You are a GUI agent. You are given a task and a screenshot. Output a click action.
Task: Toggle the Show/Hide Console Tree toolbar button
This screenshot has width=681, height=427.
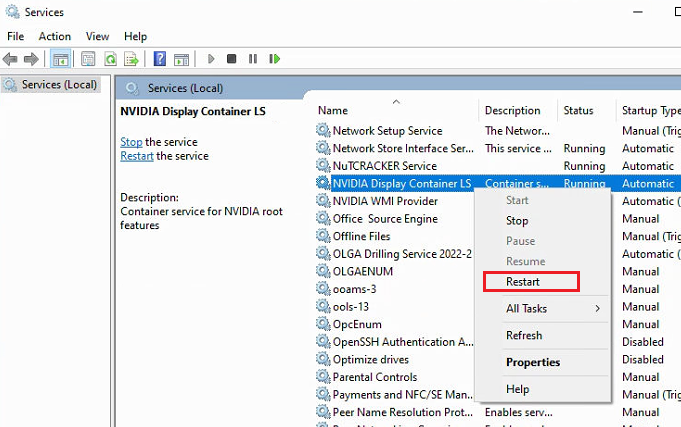click(60, 59)
